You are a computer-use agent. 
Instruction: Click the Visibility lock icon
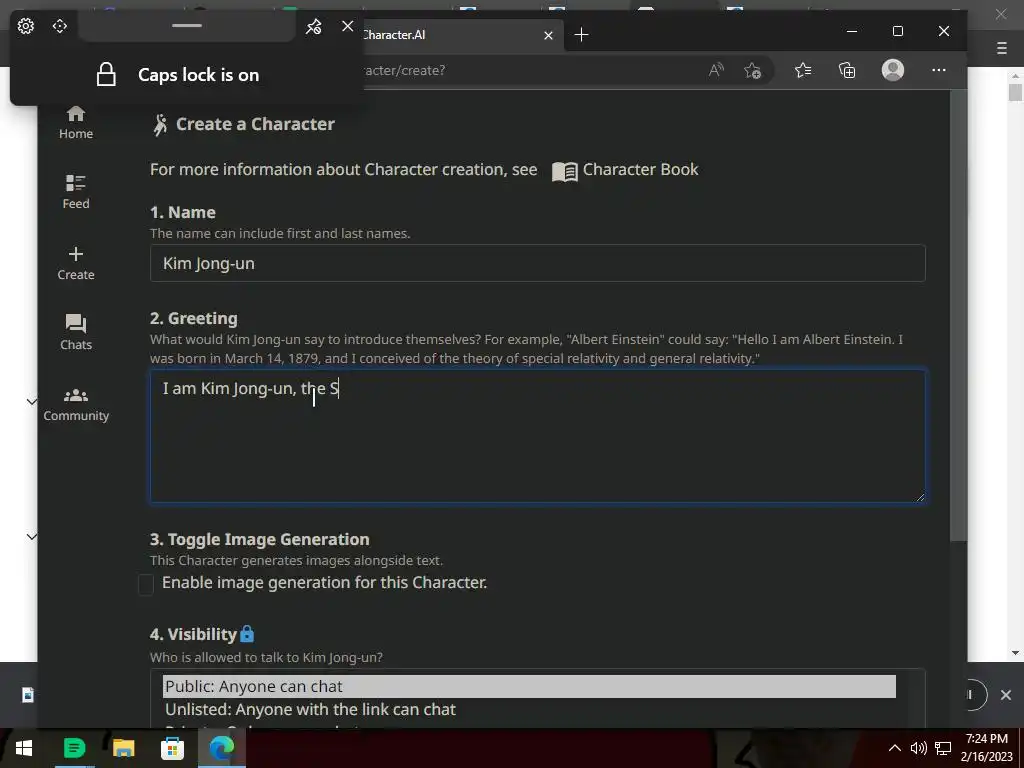tap(247, 633)
